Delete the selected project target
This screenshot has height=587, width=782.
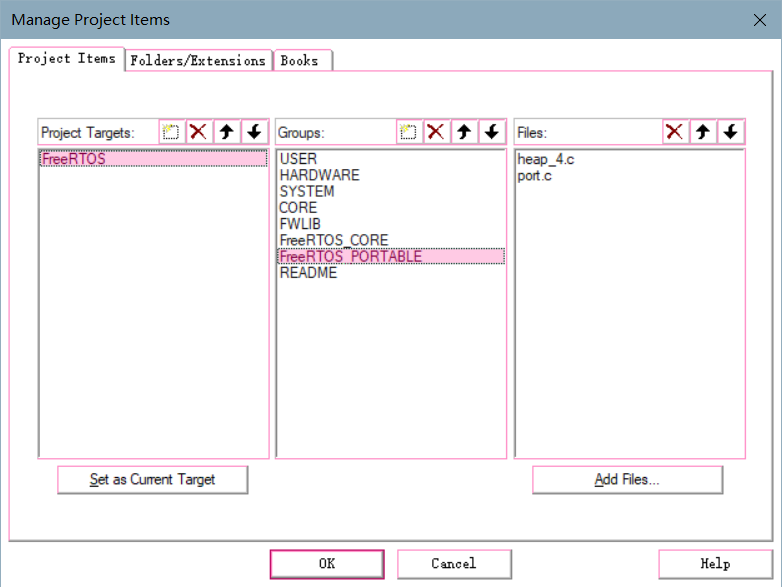coord(199,132)
